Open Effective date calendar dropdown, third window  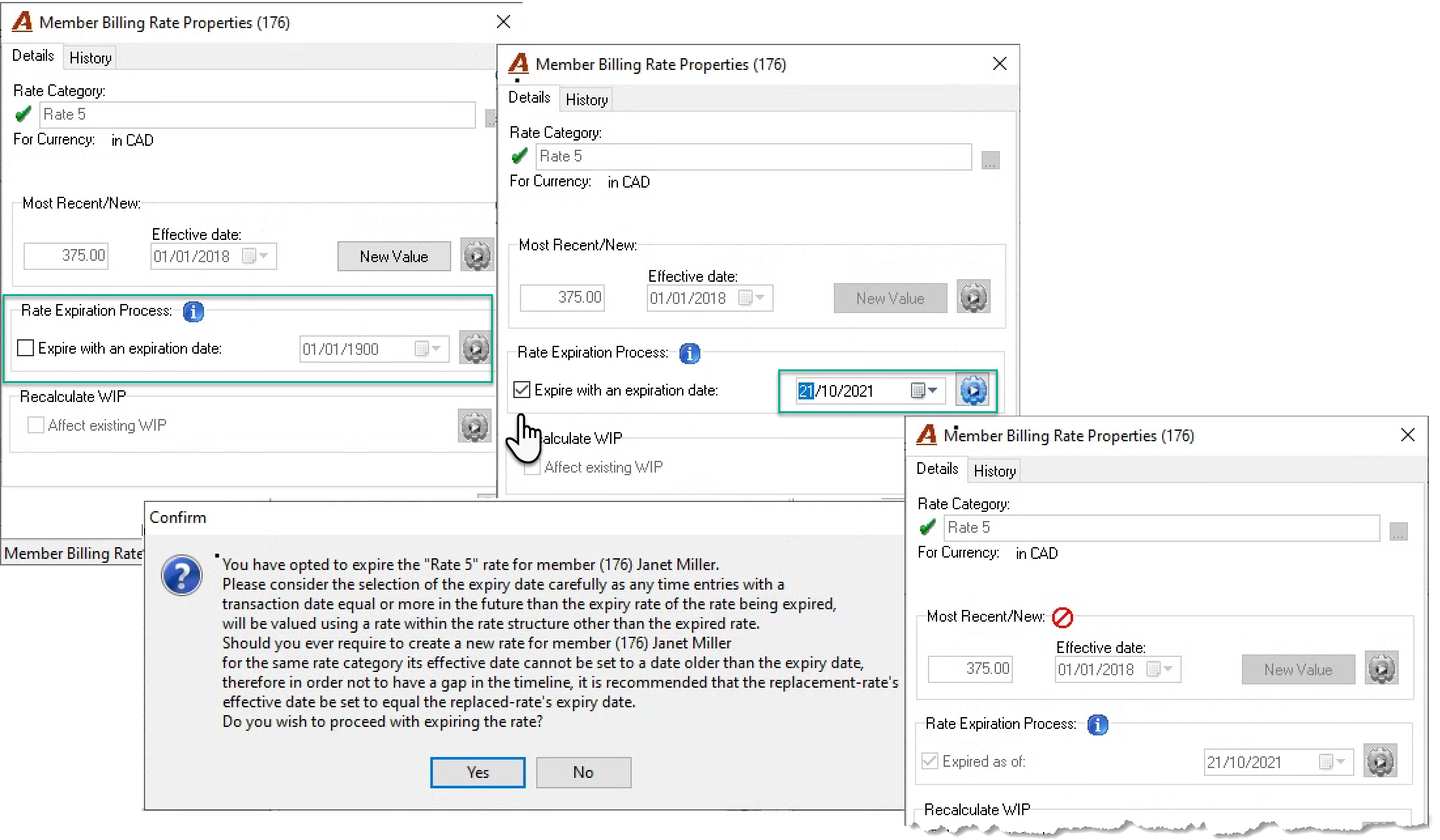[1160, 669]
